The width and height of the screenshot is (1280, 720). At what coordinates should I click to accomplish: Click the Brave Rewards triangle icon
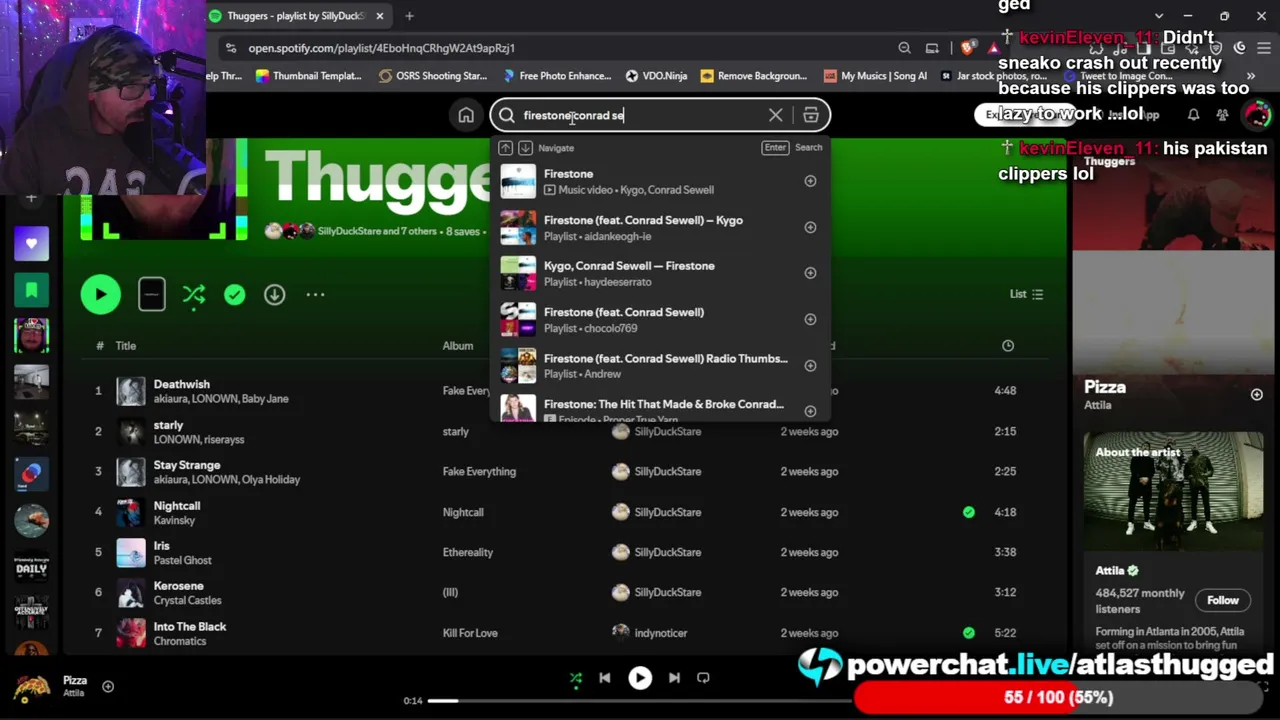click(x=993, y=47)
